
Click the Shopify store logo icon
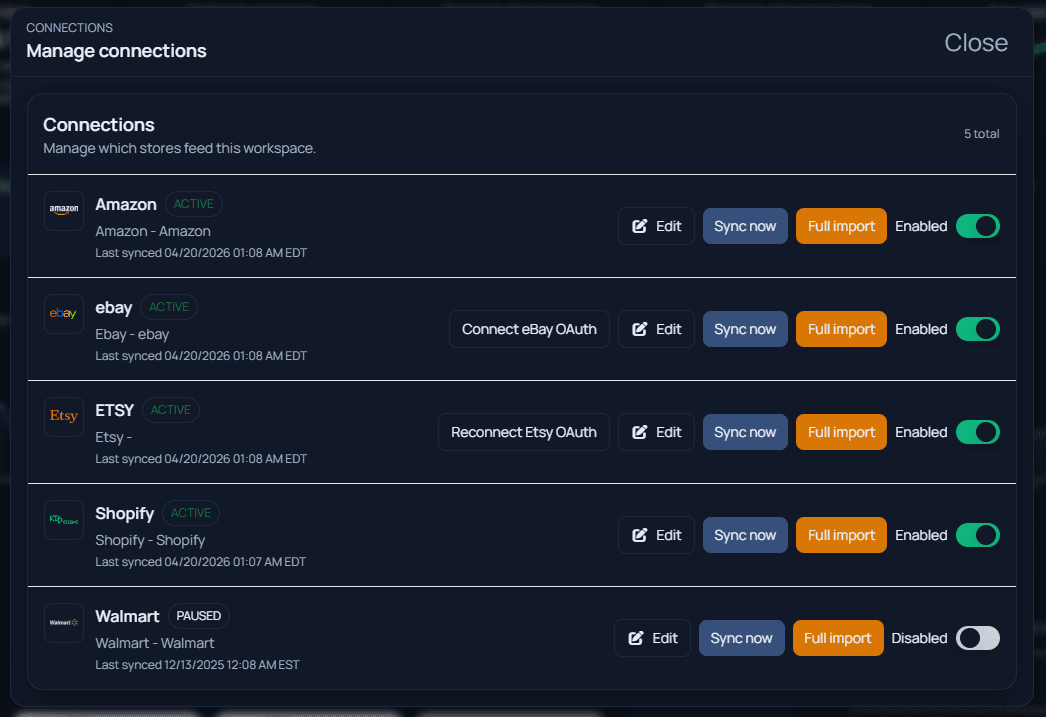coord(64,520)
